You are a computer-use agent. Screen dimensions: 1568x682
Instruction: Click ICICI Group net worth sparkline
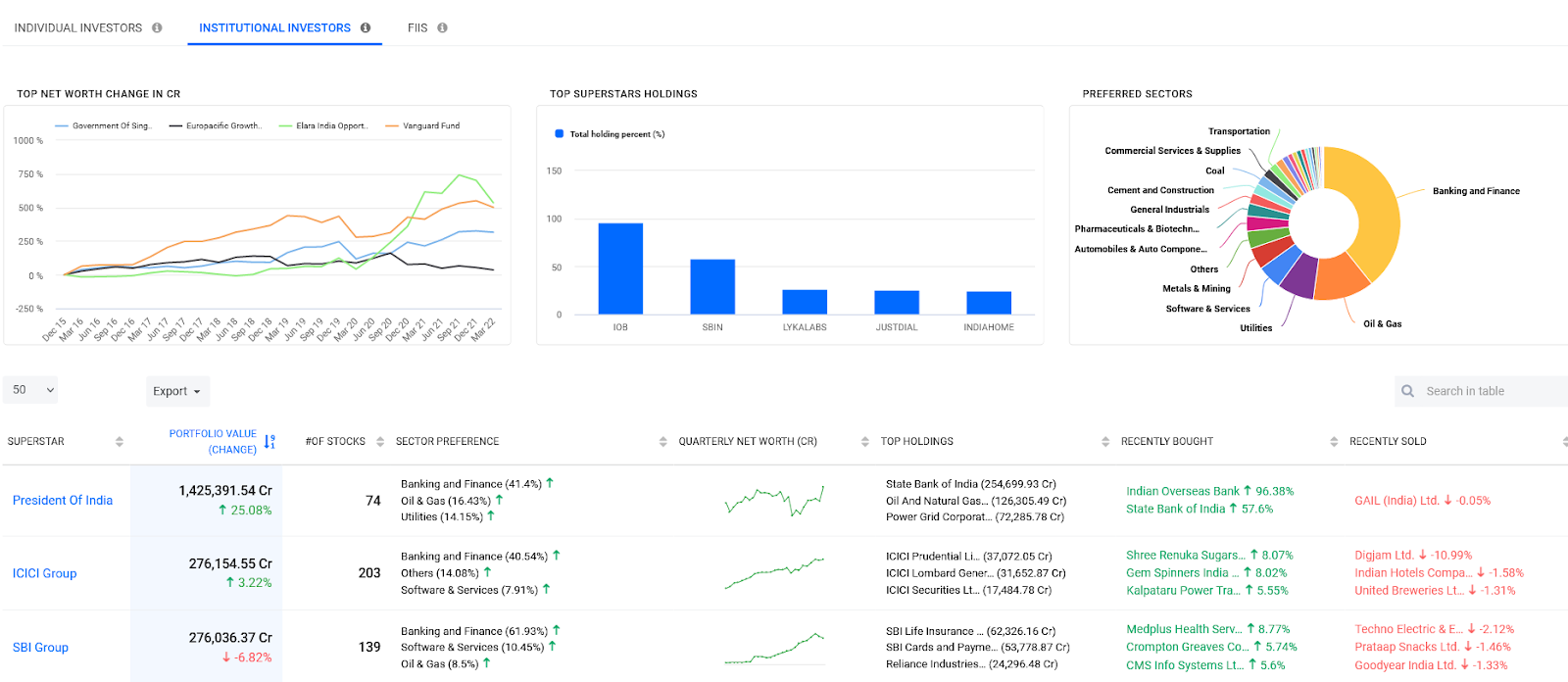[774, 573]
